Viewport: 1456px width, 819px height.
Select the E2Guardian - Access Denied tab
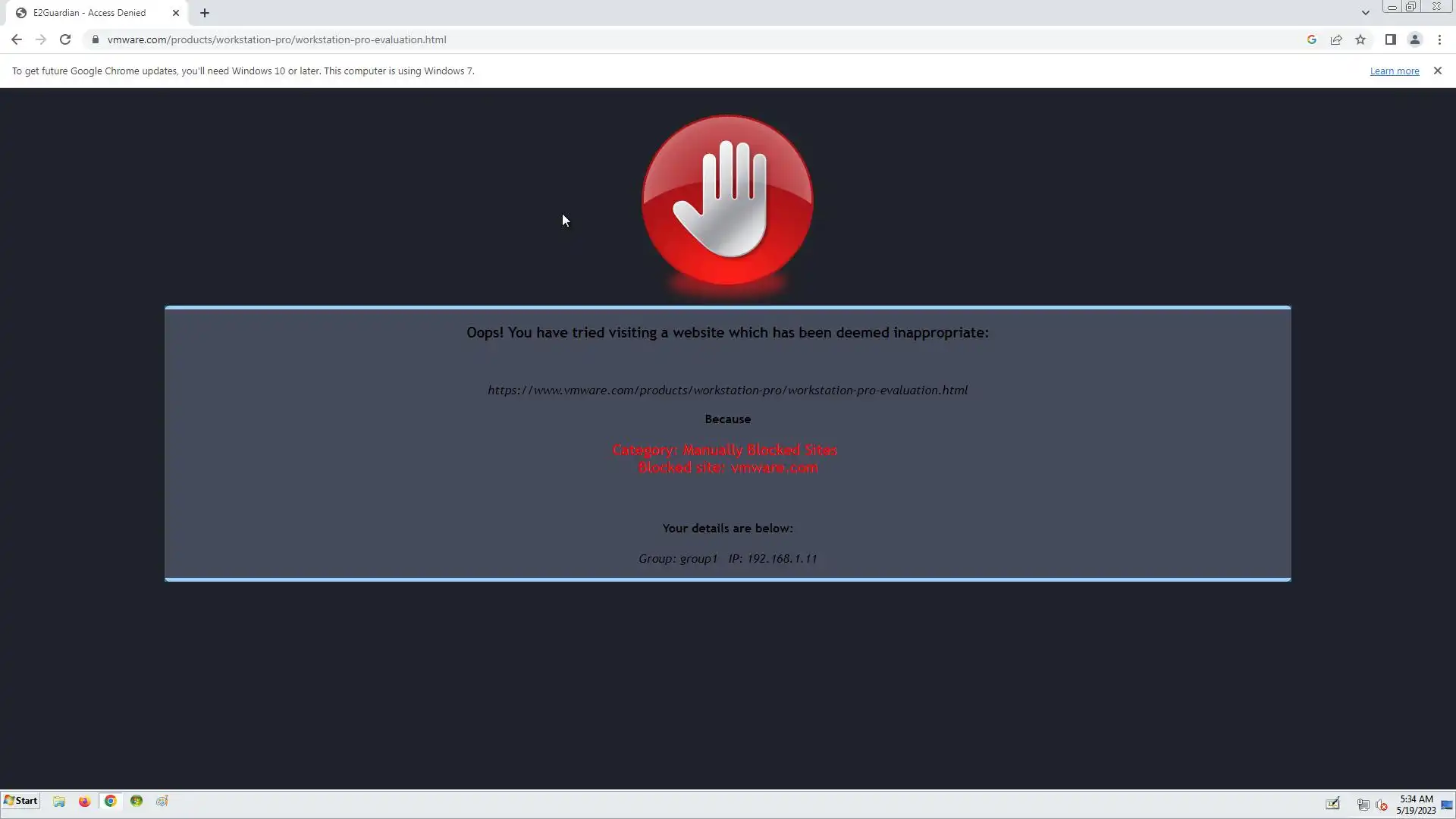89,13
